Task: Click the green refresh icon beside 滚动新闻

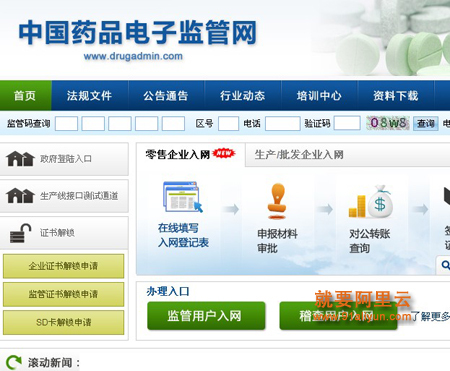Action: click(14, 362)
